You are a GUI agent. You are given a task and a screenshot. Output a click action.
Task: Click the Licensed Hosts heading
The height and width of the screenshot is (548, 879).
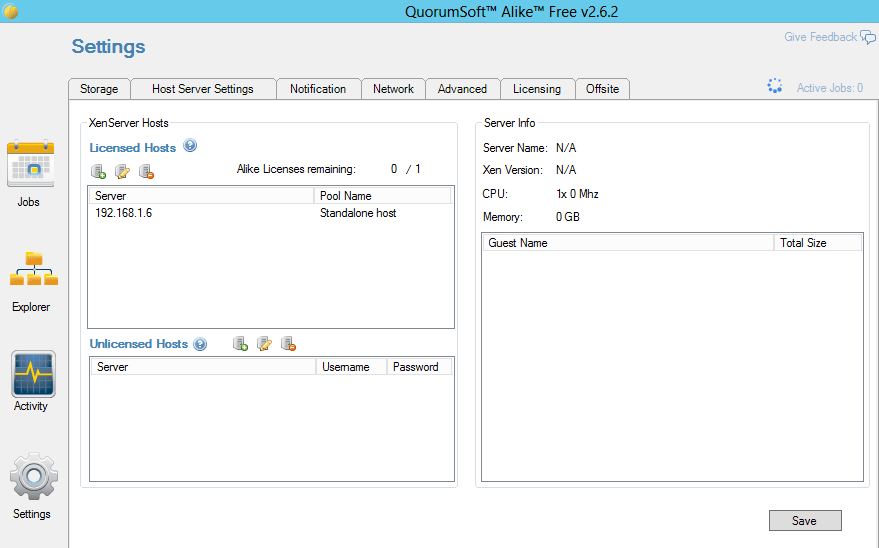point(133,148)
